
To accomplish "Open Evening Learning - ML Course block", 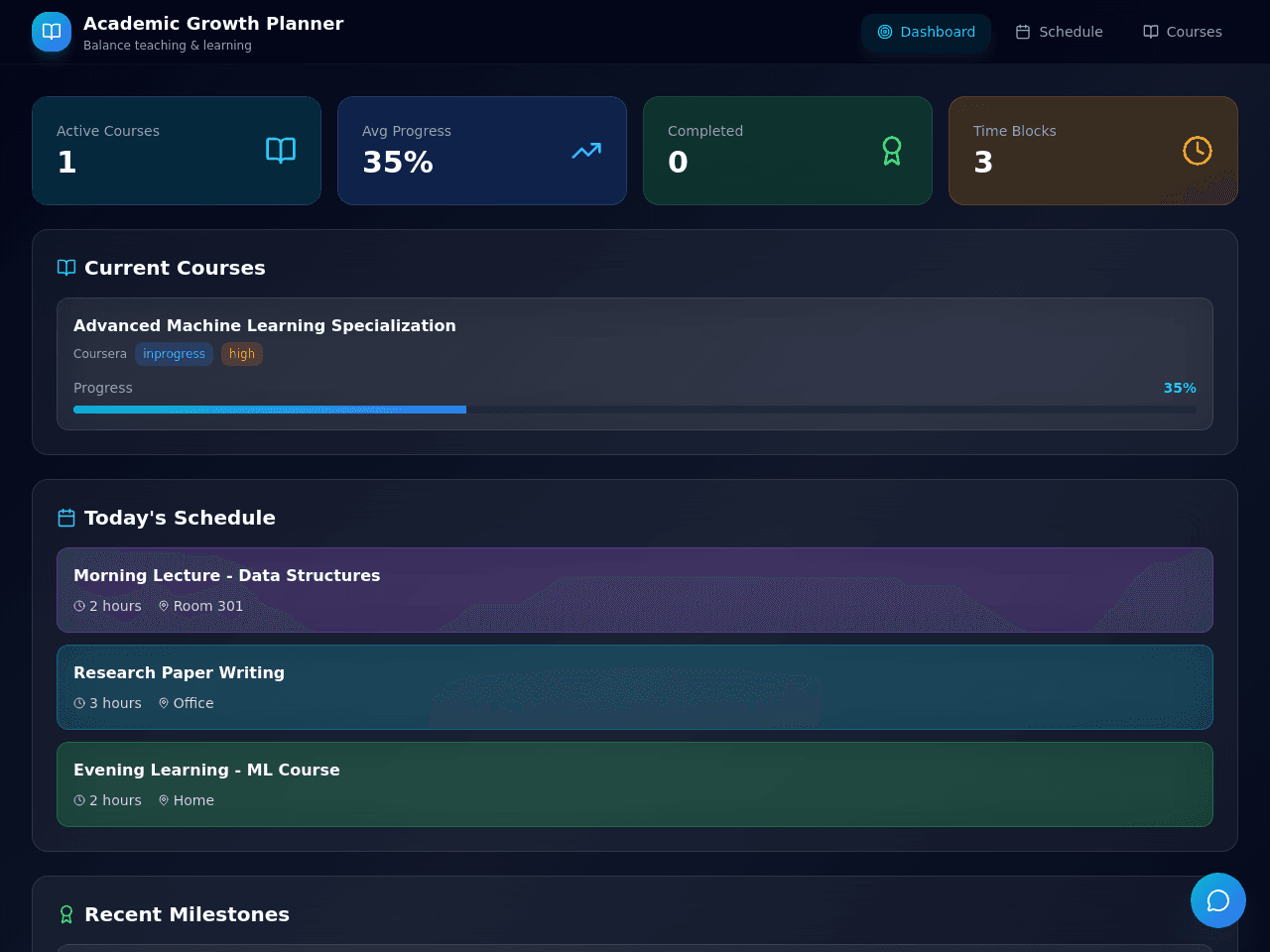I will pos(635,784).
